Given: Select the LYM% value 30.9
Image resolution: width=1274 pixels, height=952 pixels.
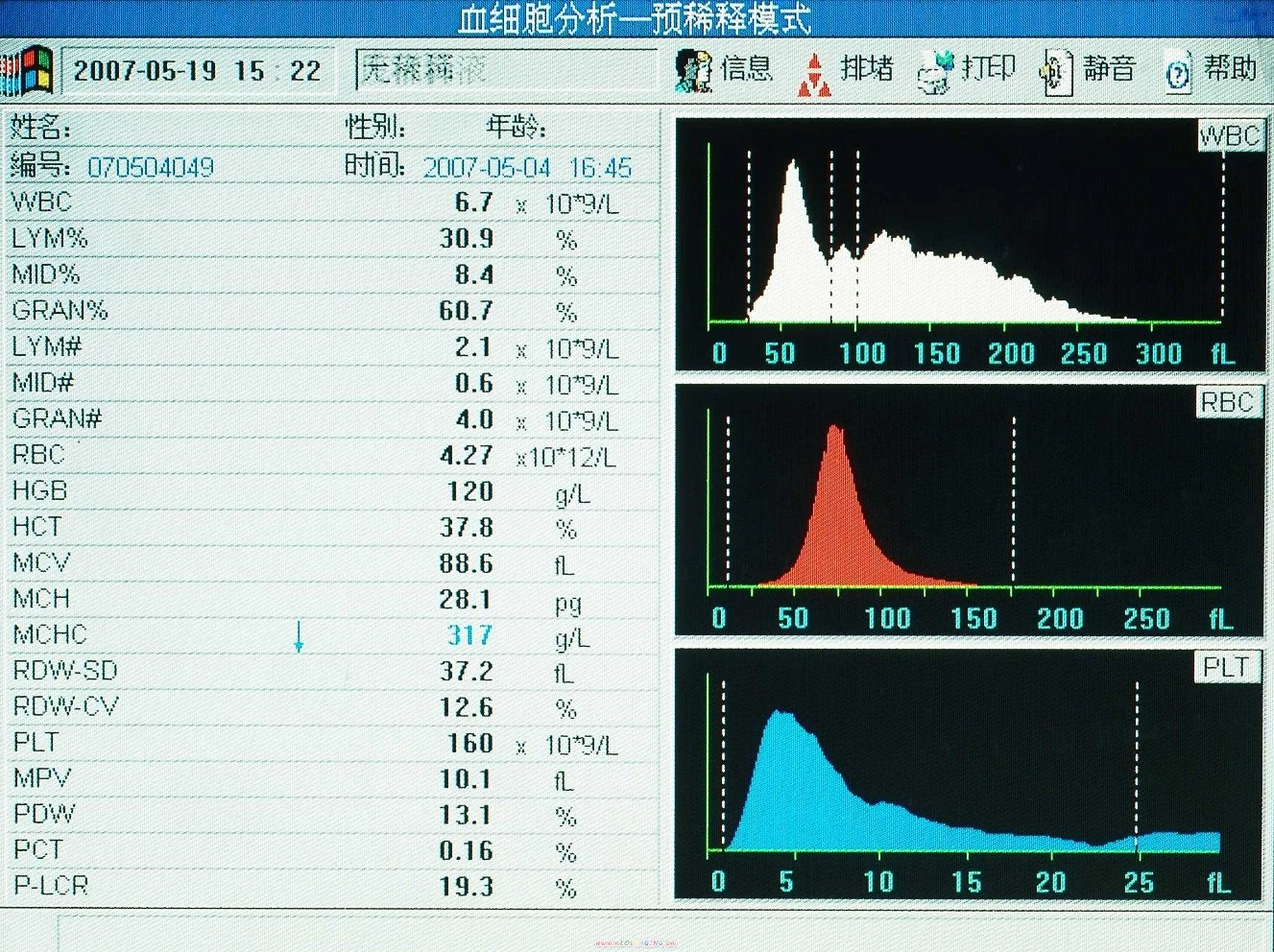Looking at the screenshot, I should (x=467, y=238).
